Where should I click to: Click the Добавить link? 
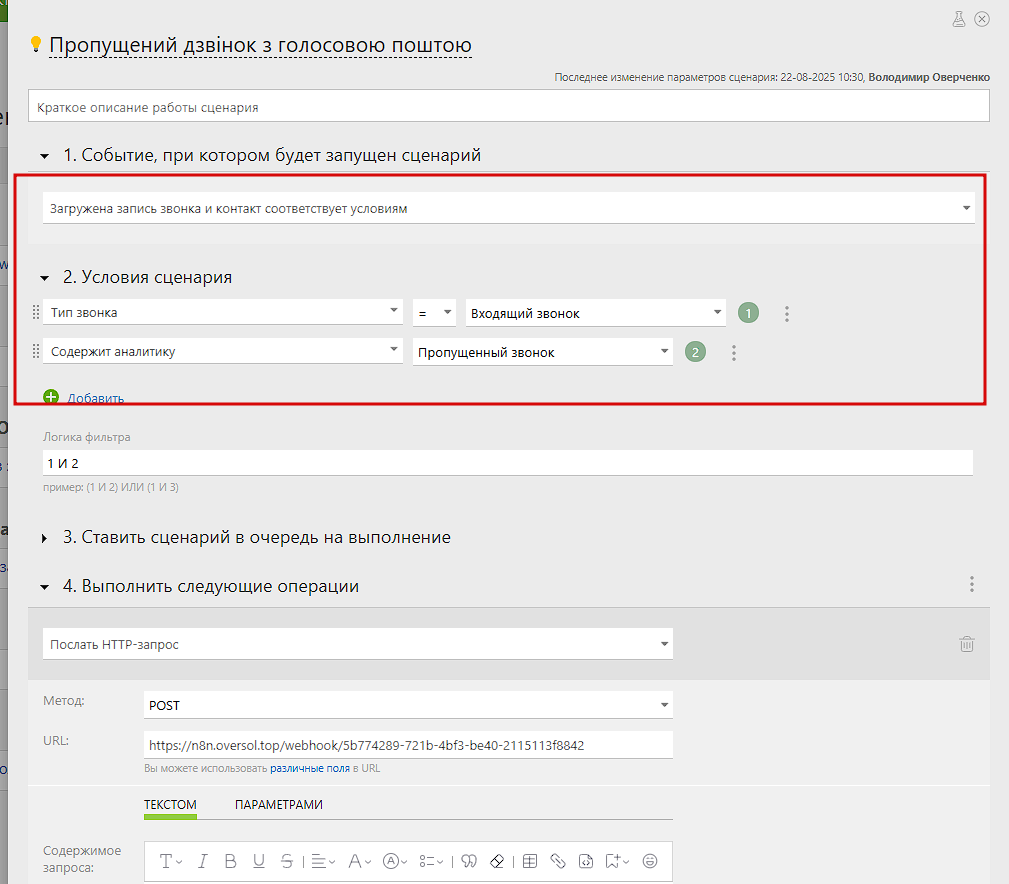(96, 398)
